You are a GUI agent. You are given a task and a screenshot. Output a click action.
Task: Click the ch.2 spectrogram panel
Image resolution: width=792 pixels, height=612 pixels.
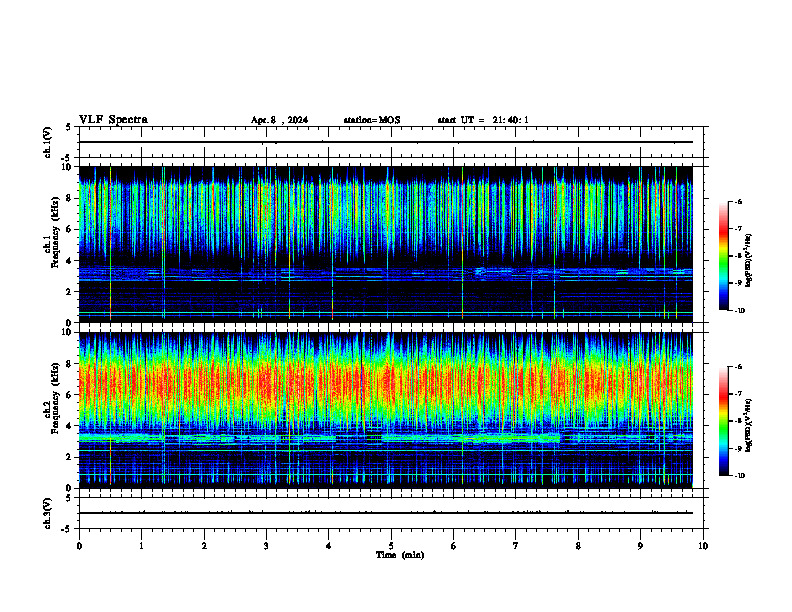point(386,410)
